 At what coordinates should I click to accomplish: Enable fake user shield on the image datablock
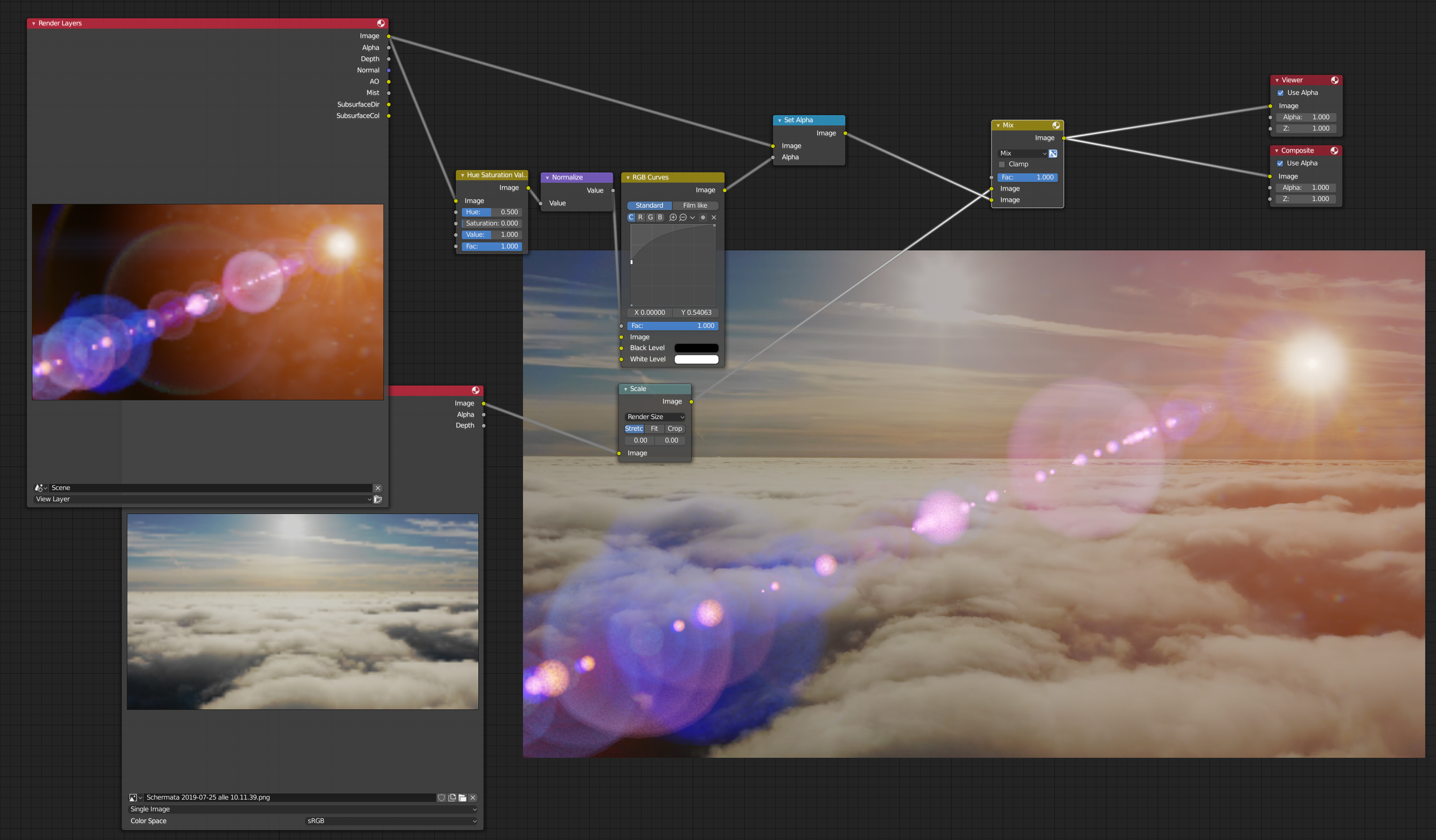tap(442, 798)
